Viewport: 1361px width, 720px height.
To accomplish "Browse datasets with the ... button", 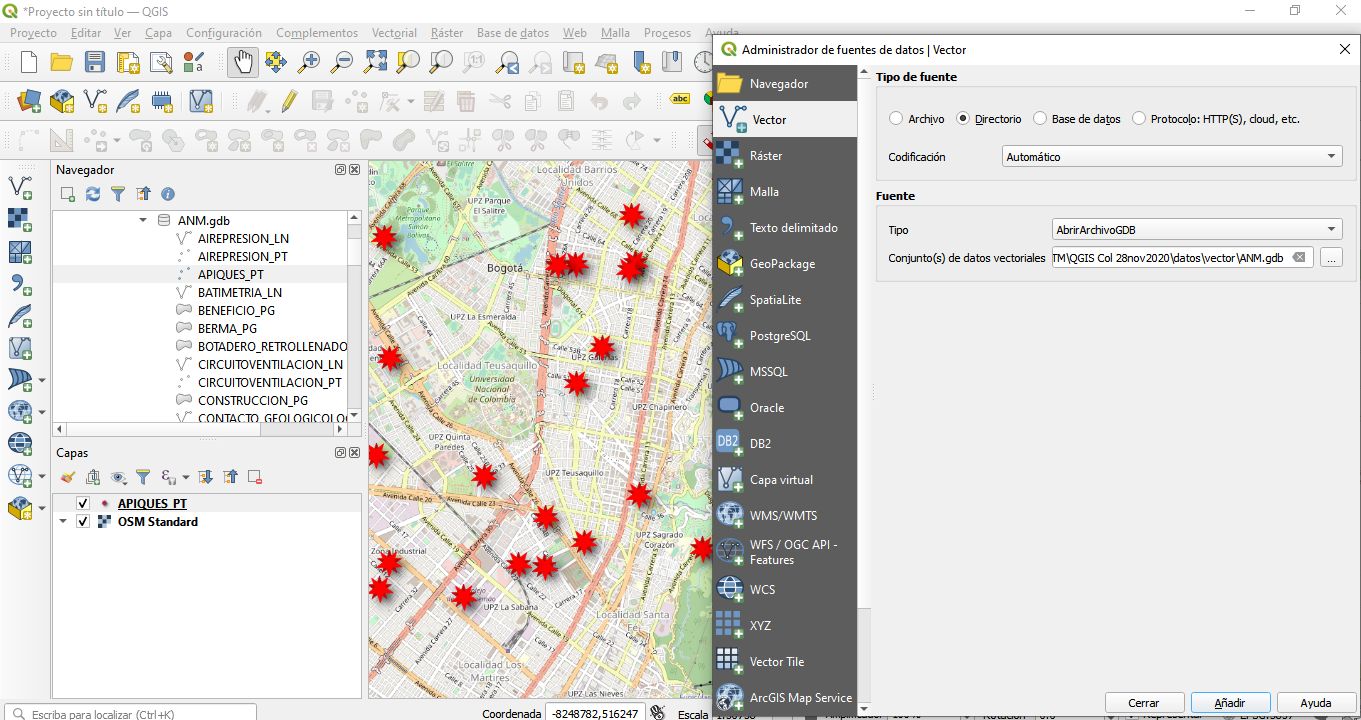I will tap(1331, 258).
